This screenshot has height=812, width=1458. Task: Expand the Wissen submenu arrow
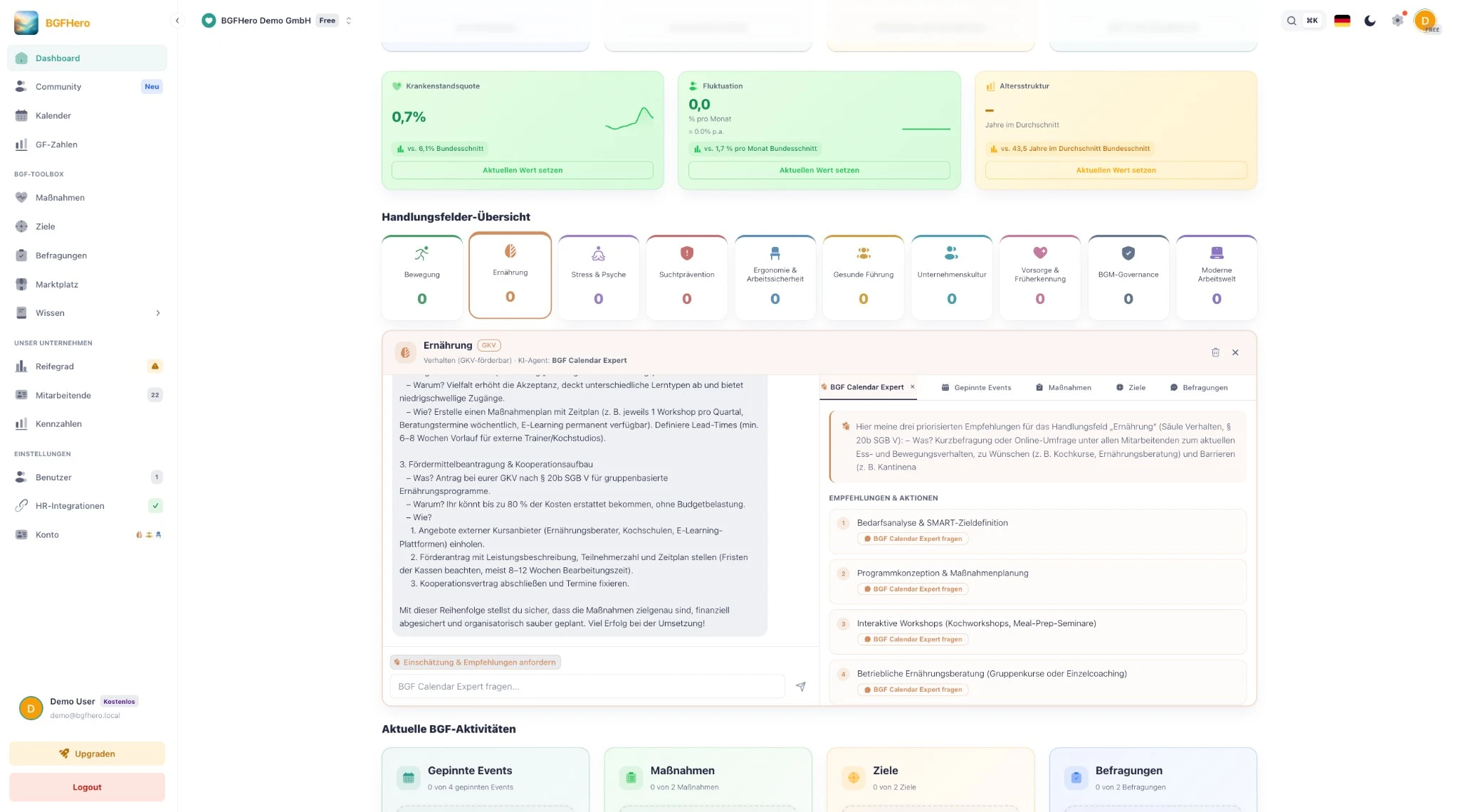click(158, 313)
